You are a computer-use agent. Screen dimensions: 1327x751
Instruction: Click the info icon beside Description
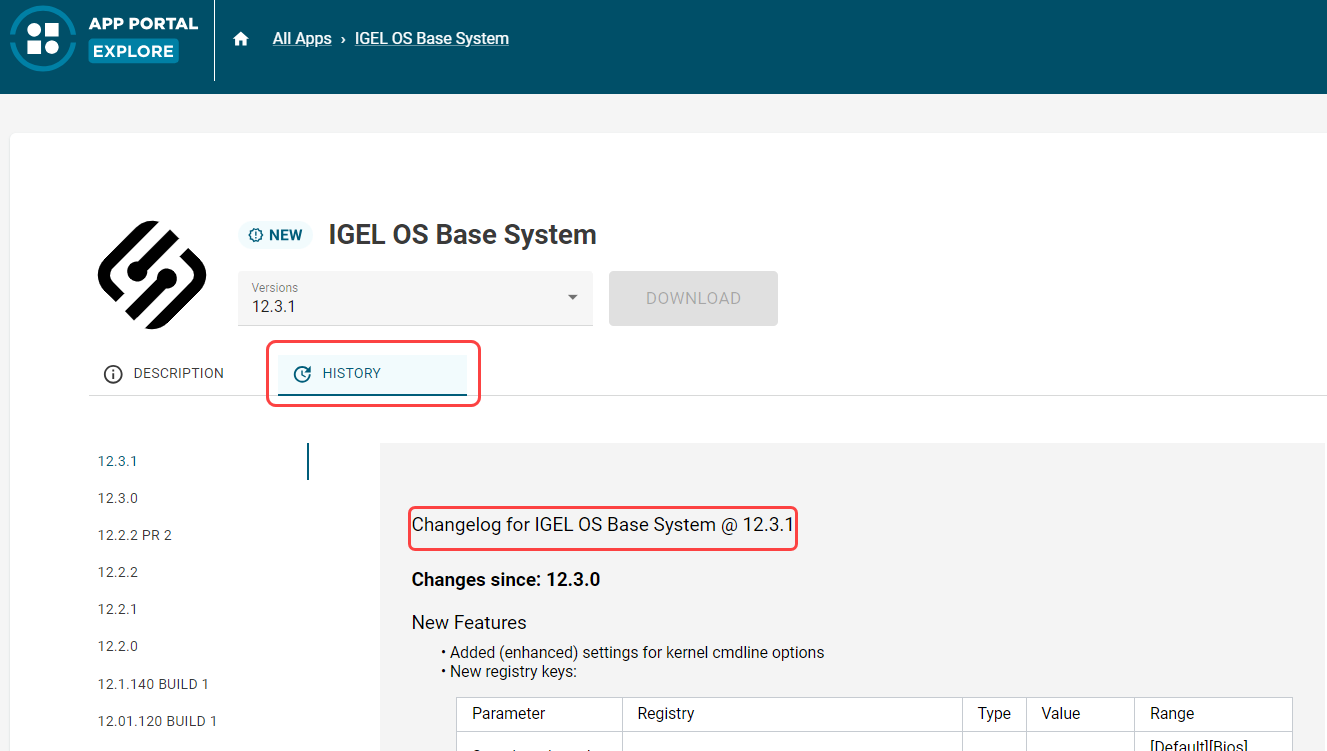(x=113, y=373)
